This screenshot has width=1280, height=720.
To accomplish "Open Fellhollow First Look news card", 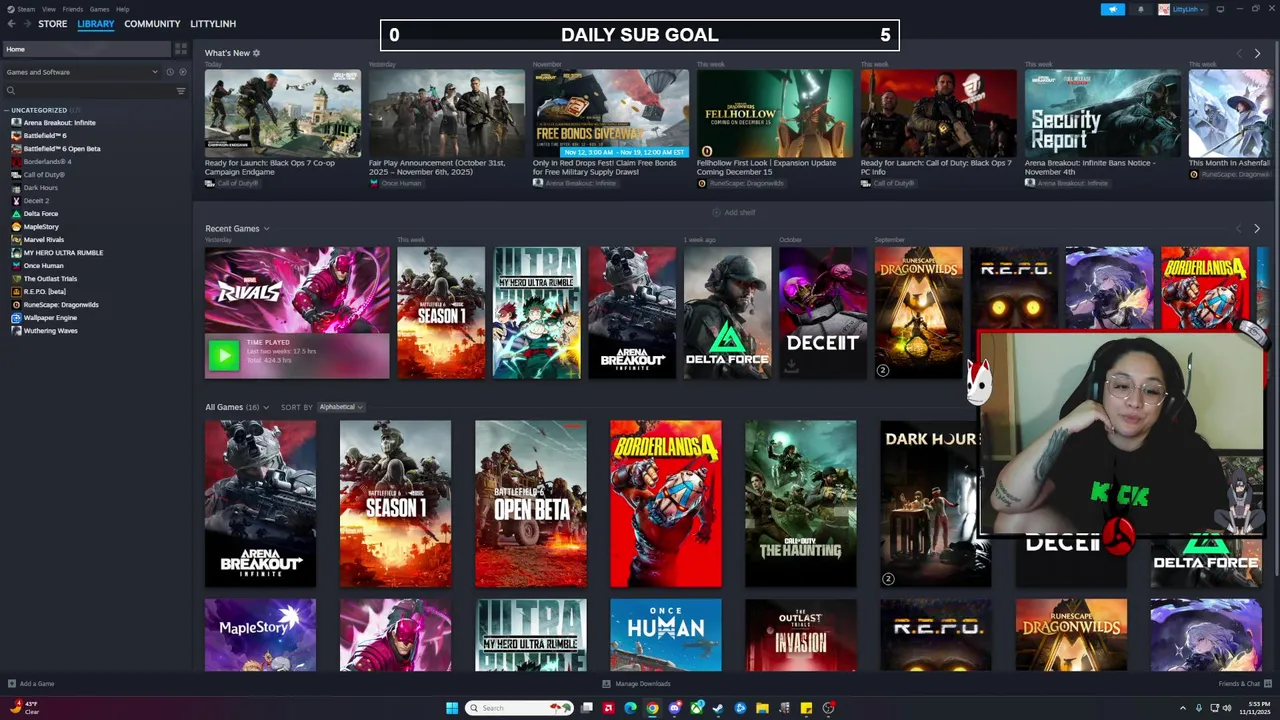I will (x=775, y=113).
